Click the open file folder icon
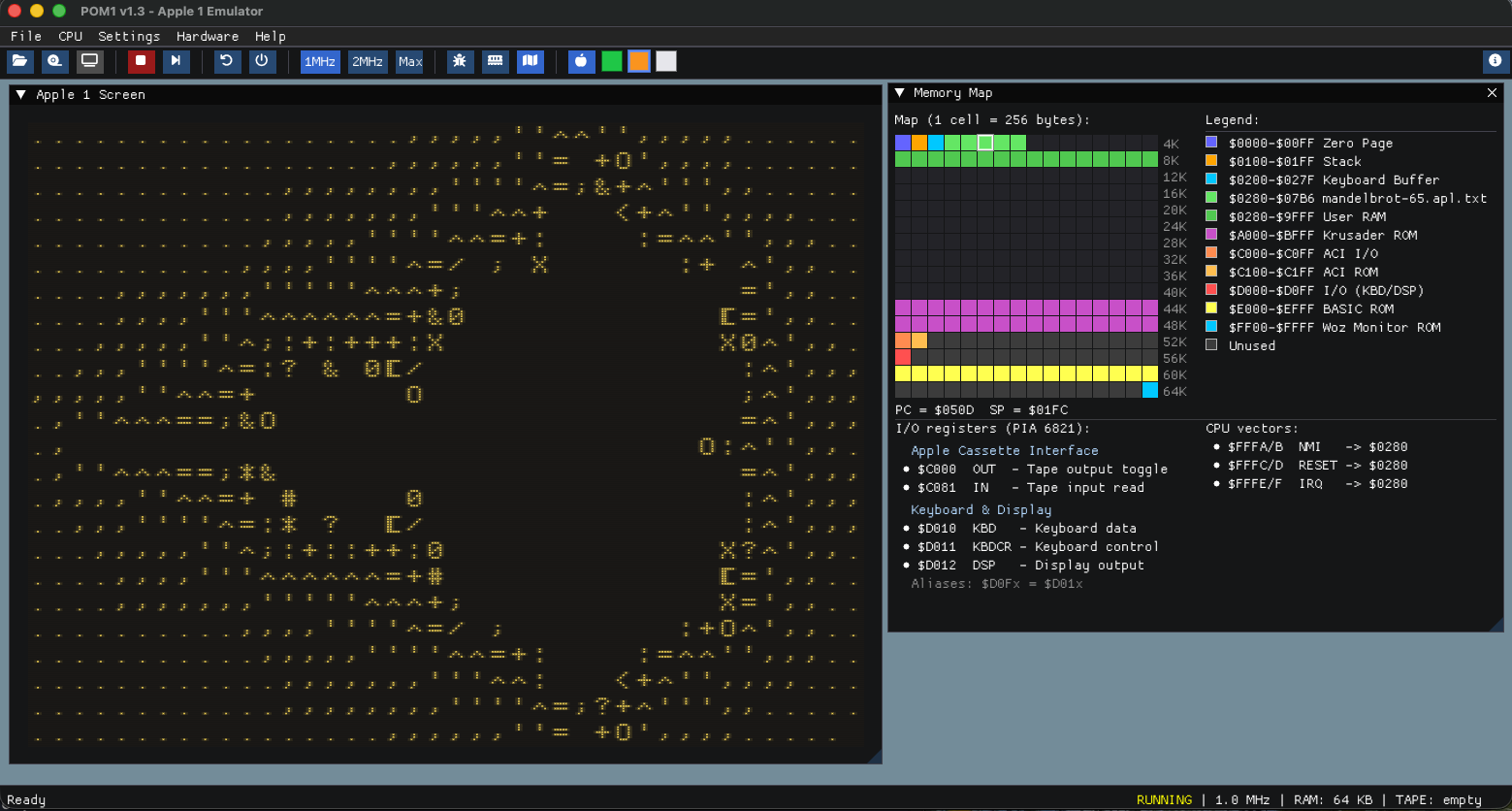1512x811 pixels. 19,61
